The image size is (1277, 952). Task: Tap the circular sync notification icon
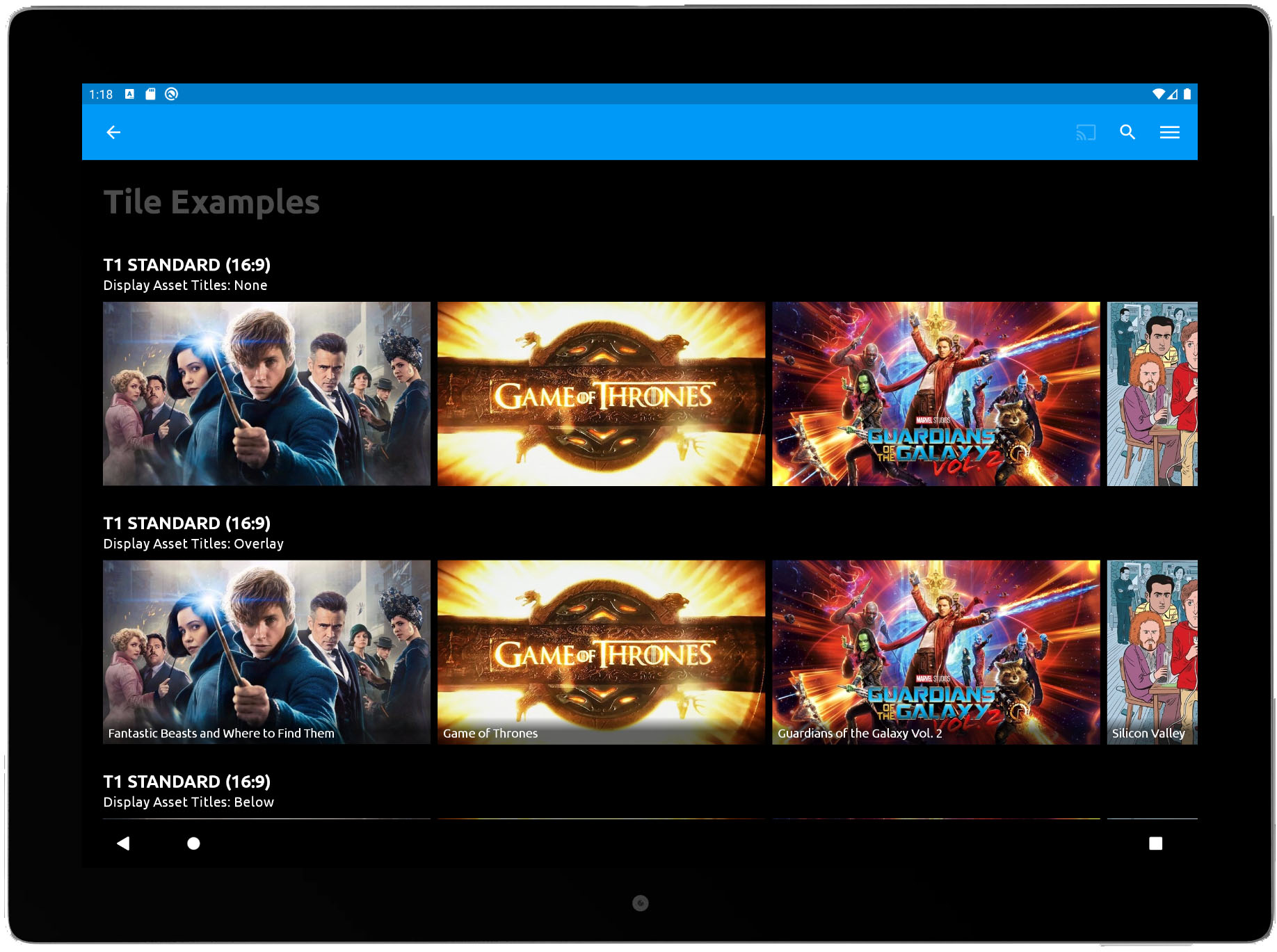point(172,94)
